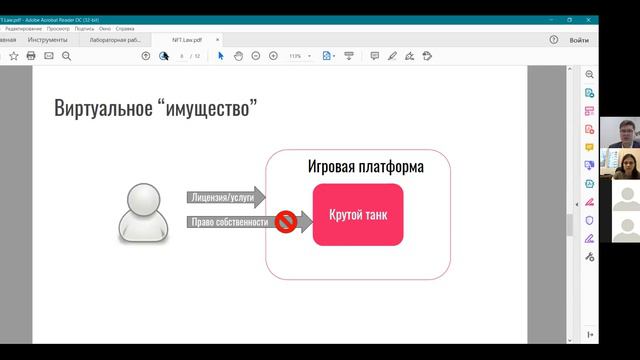Image resolution: width=640 pixels, height=360 pixels.
Task: Open More Tools wrench icon
Action: [589, 257]
